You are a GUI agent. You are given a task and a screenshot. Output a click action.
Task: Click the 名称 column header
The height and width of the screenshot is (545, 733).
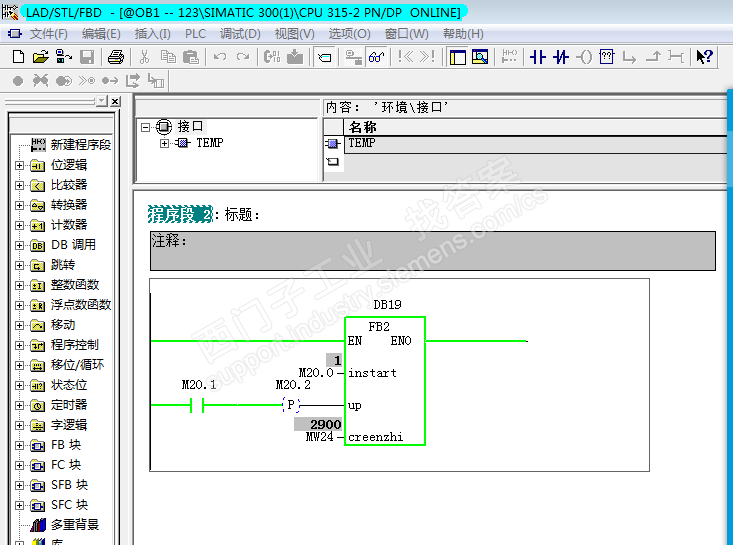tap(536, 127)
